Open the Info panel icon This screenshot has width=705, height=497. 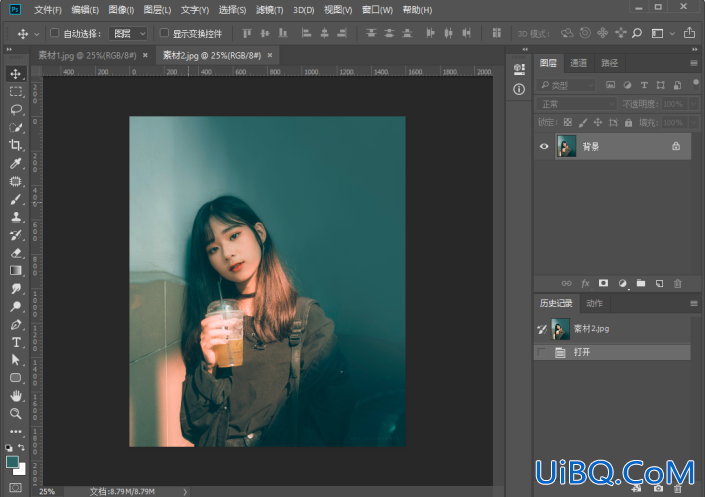coord(519,90)
